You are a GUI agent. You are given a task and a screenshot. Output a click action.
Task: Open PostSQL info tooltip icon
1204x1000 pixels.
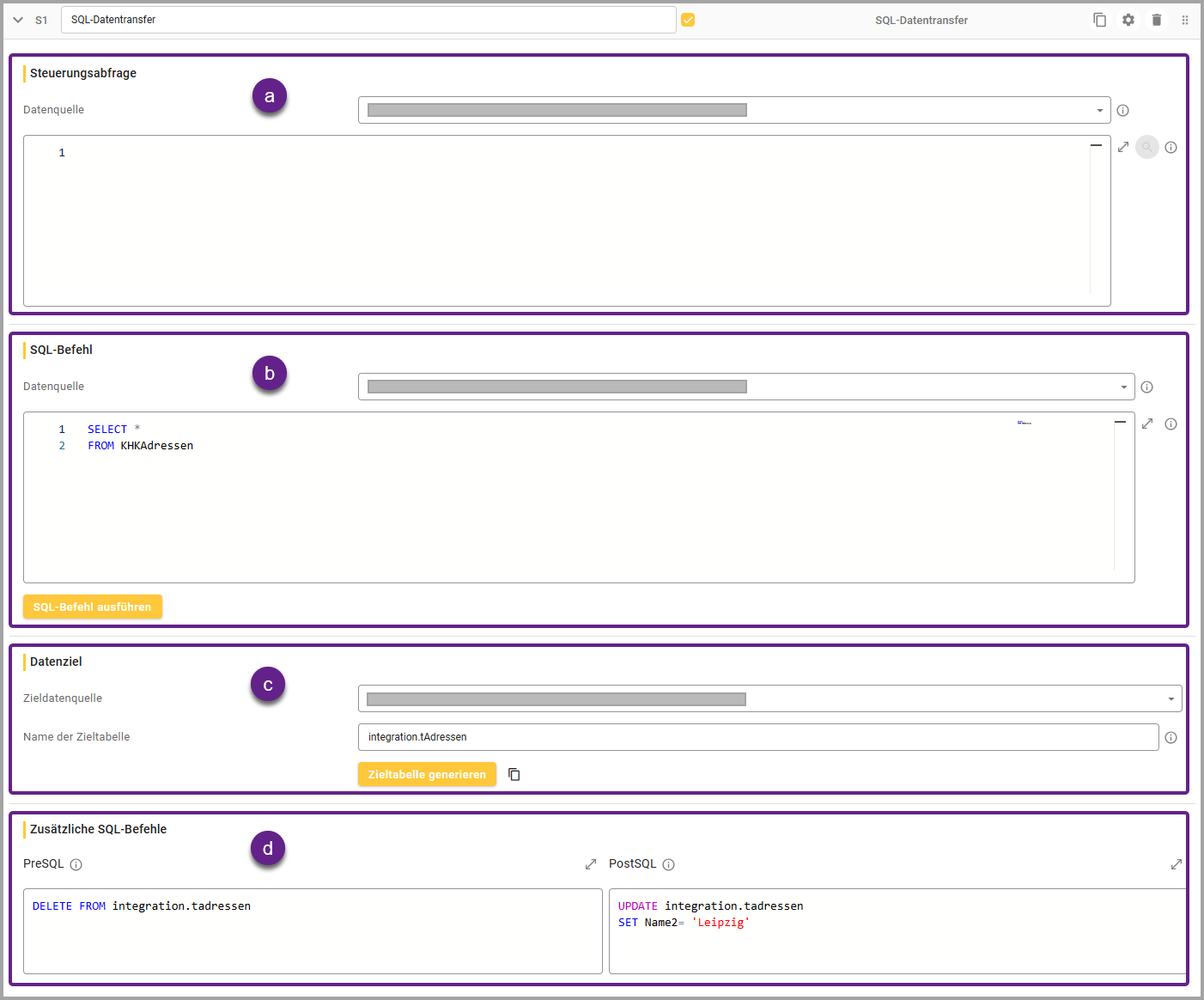point(669,864)
